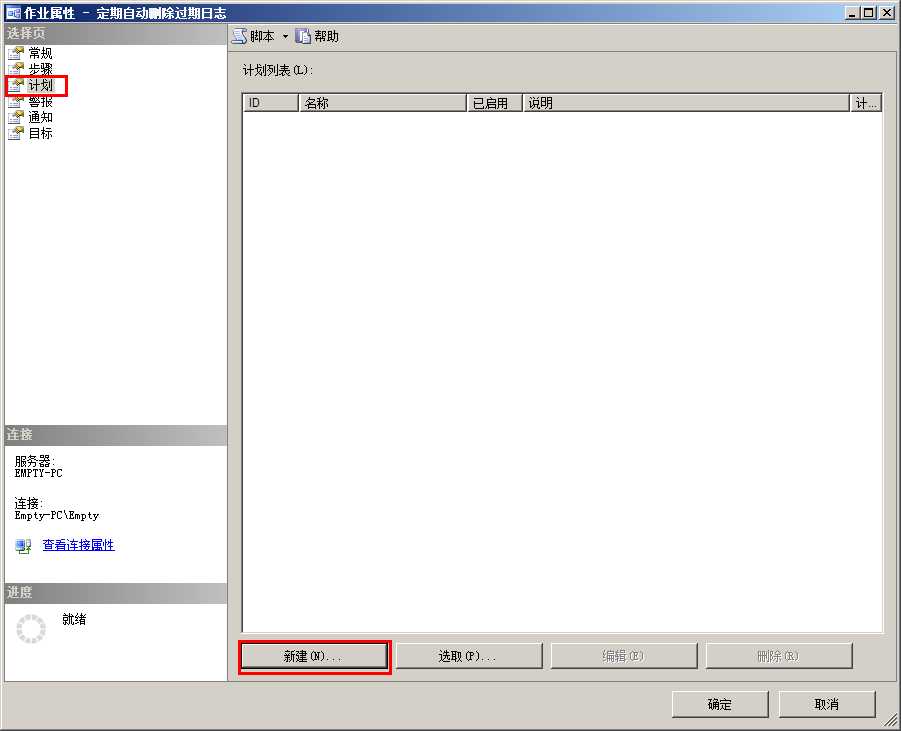
Task: Click the 编辑(E) button
Action: pyautogui.click(x=624, y=656)
